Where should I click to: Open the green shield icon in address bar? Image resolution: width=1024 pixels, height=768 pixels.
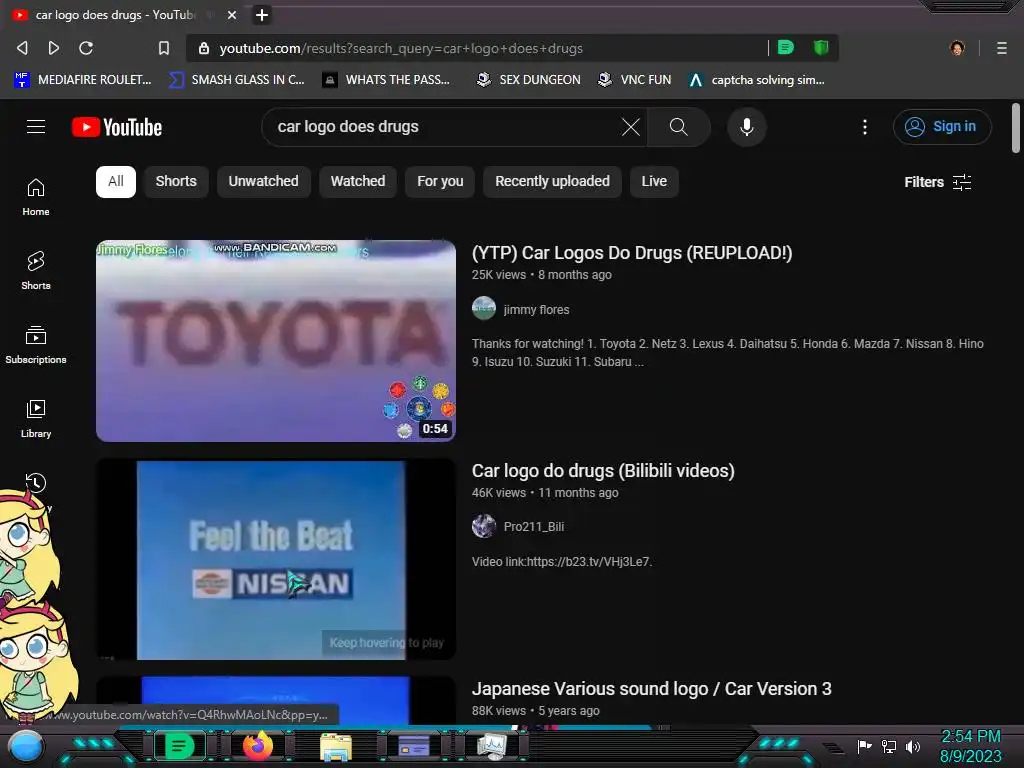pyautogui.click(x=821, y=48)
